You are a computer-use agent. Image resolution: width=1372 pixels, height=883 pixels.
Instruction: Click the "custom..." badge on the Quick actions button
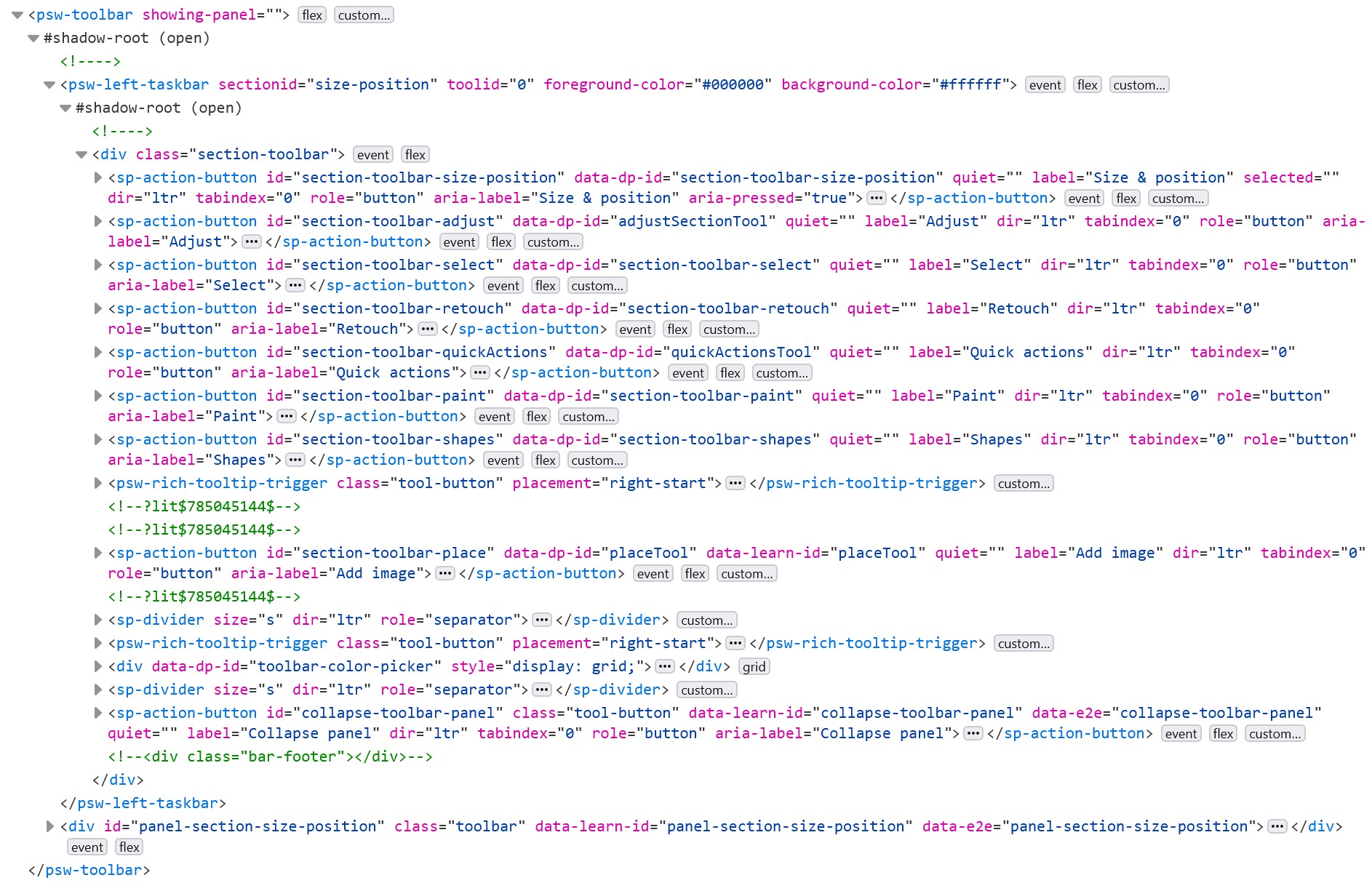pyautogui.click(x=782, y=372)
